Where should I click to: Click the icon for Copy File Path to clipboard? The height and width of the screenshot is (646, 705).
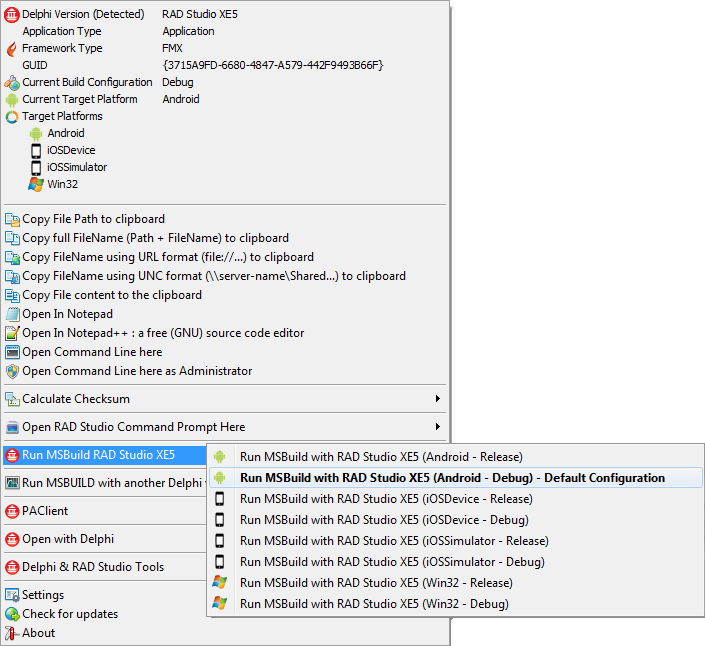pos(12,219)
